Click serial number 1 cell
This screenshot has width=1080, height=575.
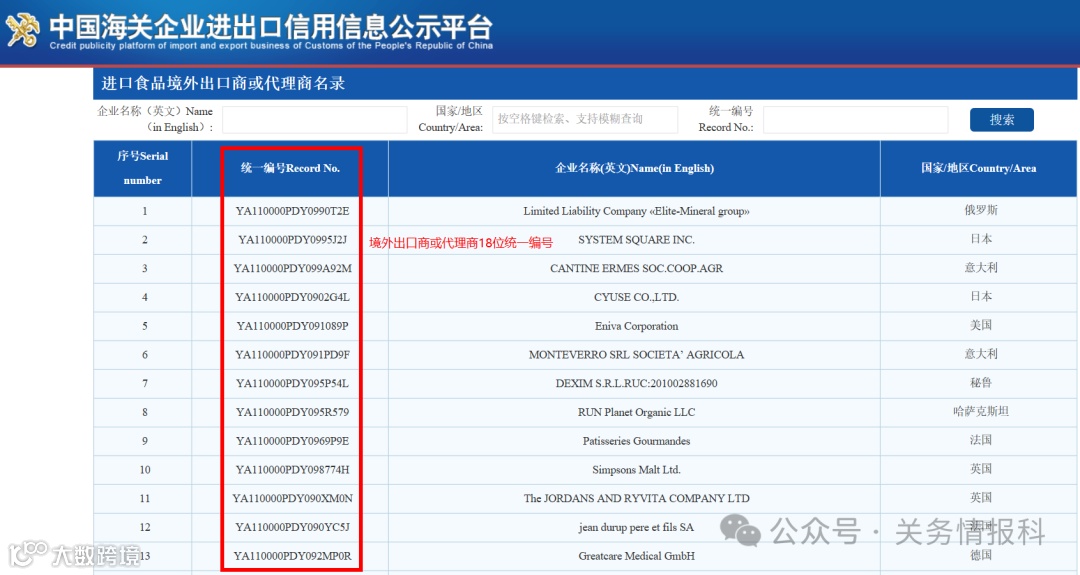(x=145, y=211)
